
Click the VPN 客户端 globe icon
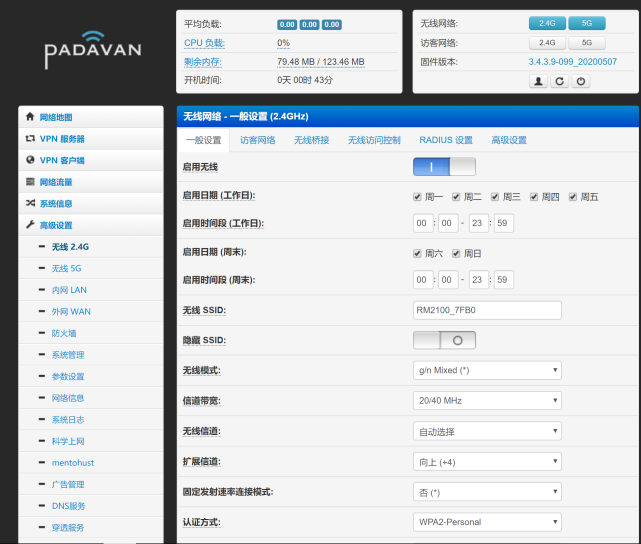(x=30, y=160)
